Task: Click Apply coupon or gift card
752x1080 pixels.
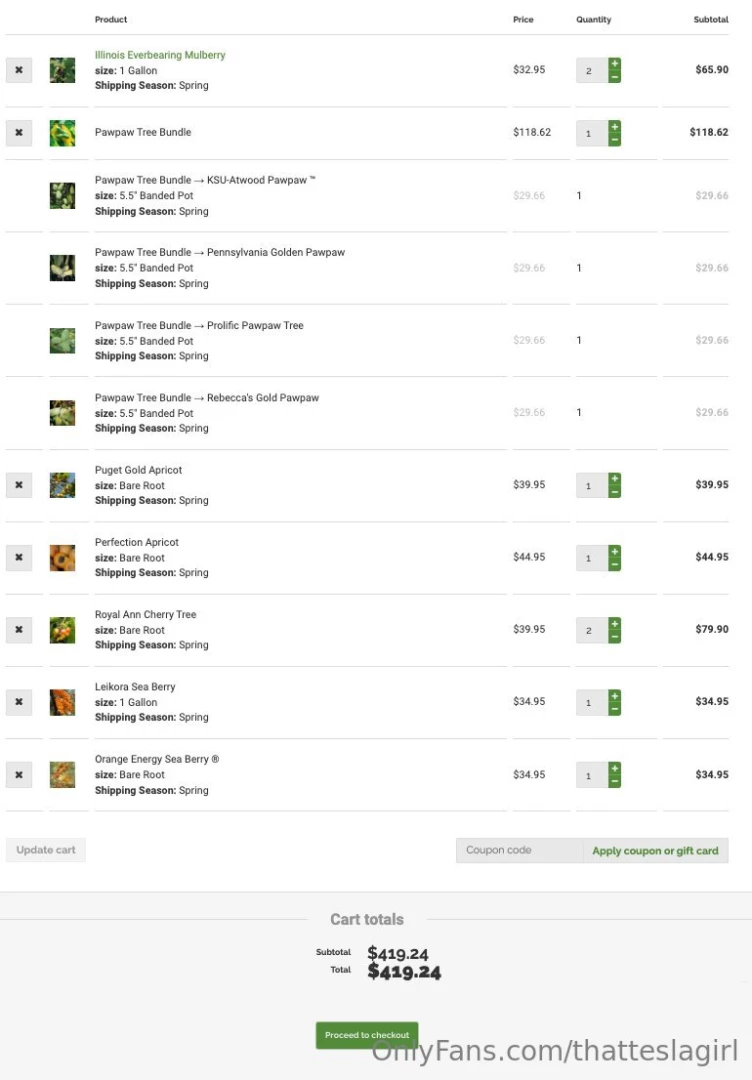Action: click(x=655, y=851)
